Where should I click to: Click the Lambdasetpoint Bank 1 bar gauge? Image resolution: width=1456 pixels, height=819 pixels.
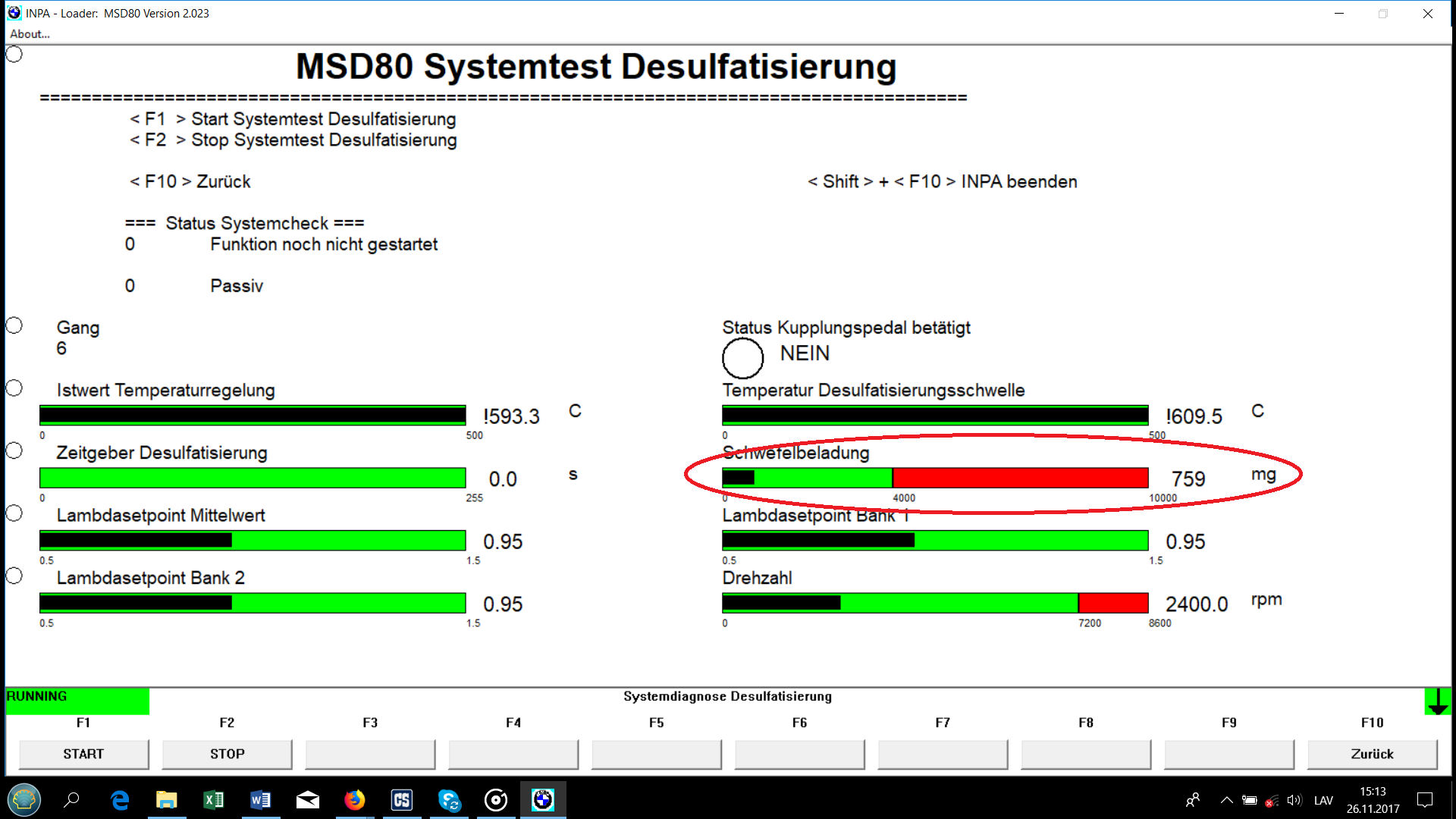click(935, 540)
